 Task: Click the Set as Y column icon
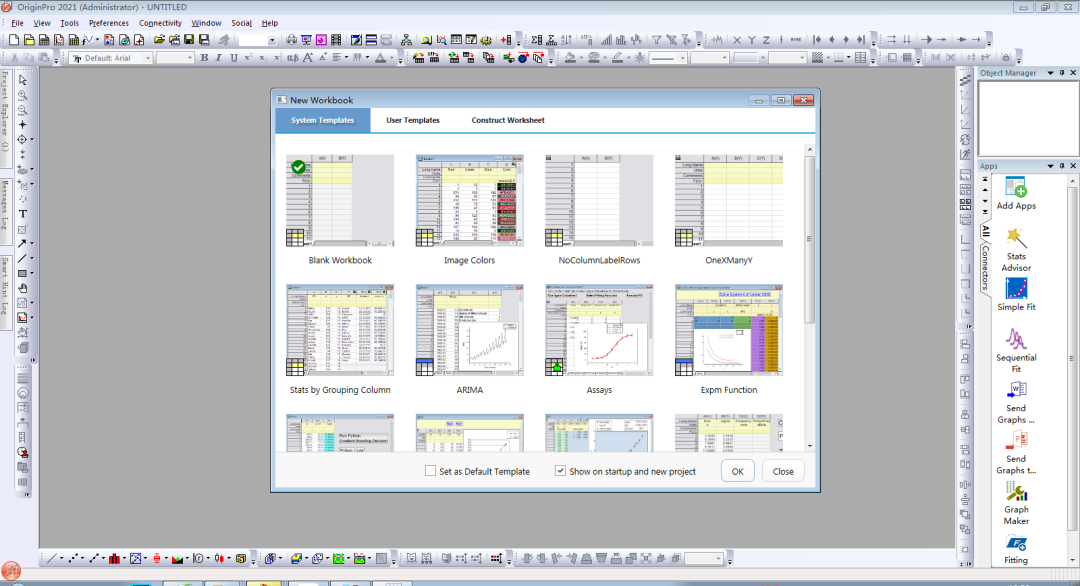(x=751, y=40)
